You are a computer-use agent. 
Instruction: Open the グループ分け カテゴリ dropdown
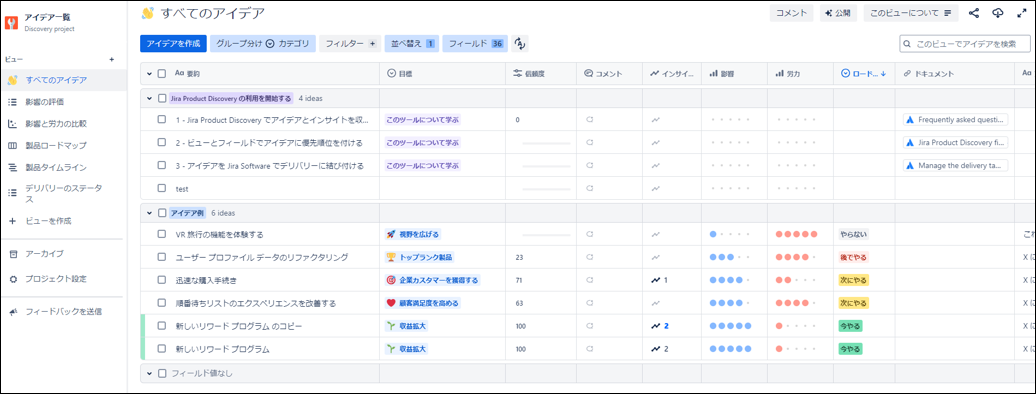coord(263,44)
